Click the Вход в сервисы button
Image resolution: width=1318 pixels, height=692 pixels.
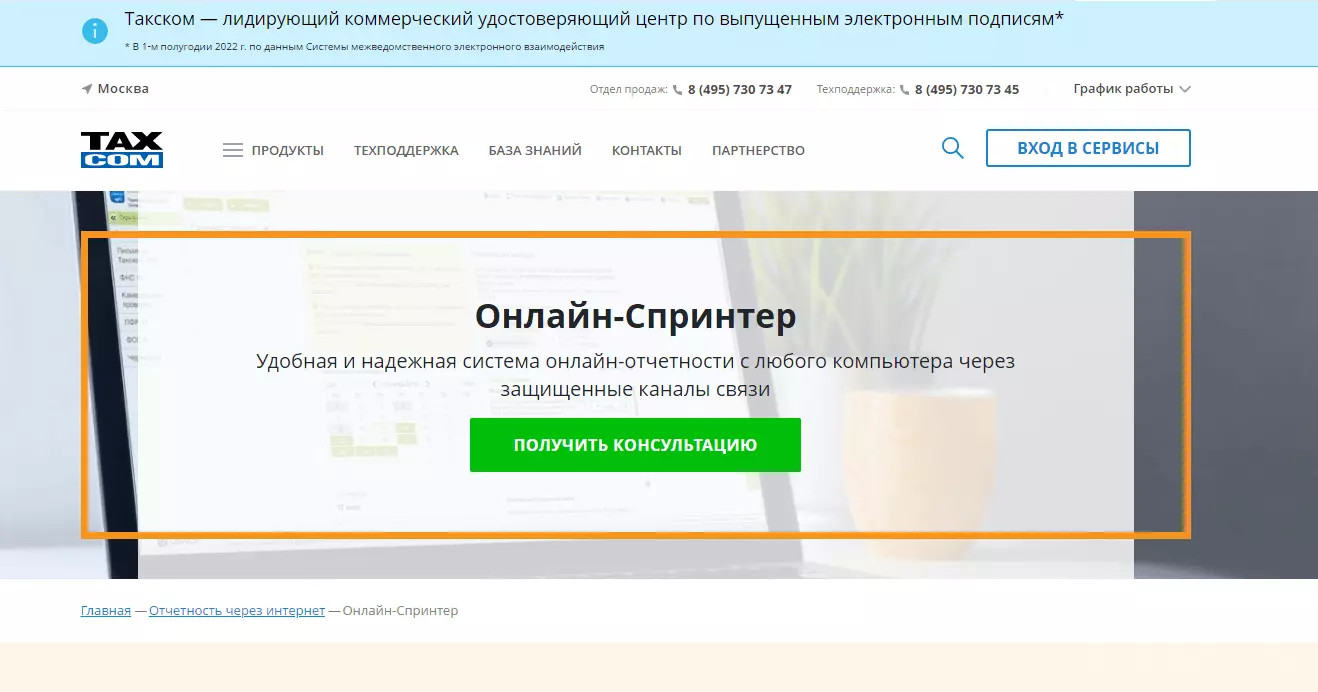click(x=1088, y=148)
